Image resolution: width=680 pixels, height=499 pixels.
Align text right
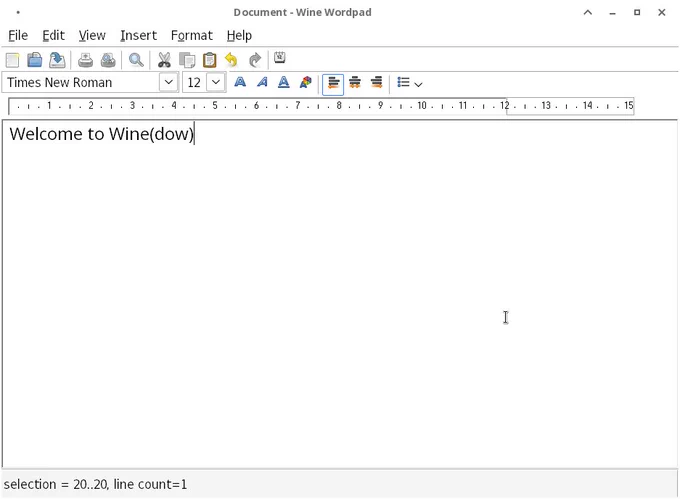click(x=376, y=82)
